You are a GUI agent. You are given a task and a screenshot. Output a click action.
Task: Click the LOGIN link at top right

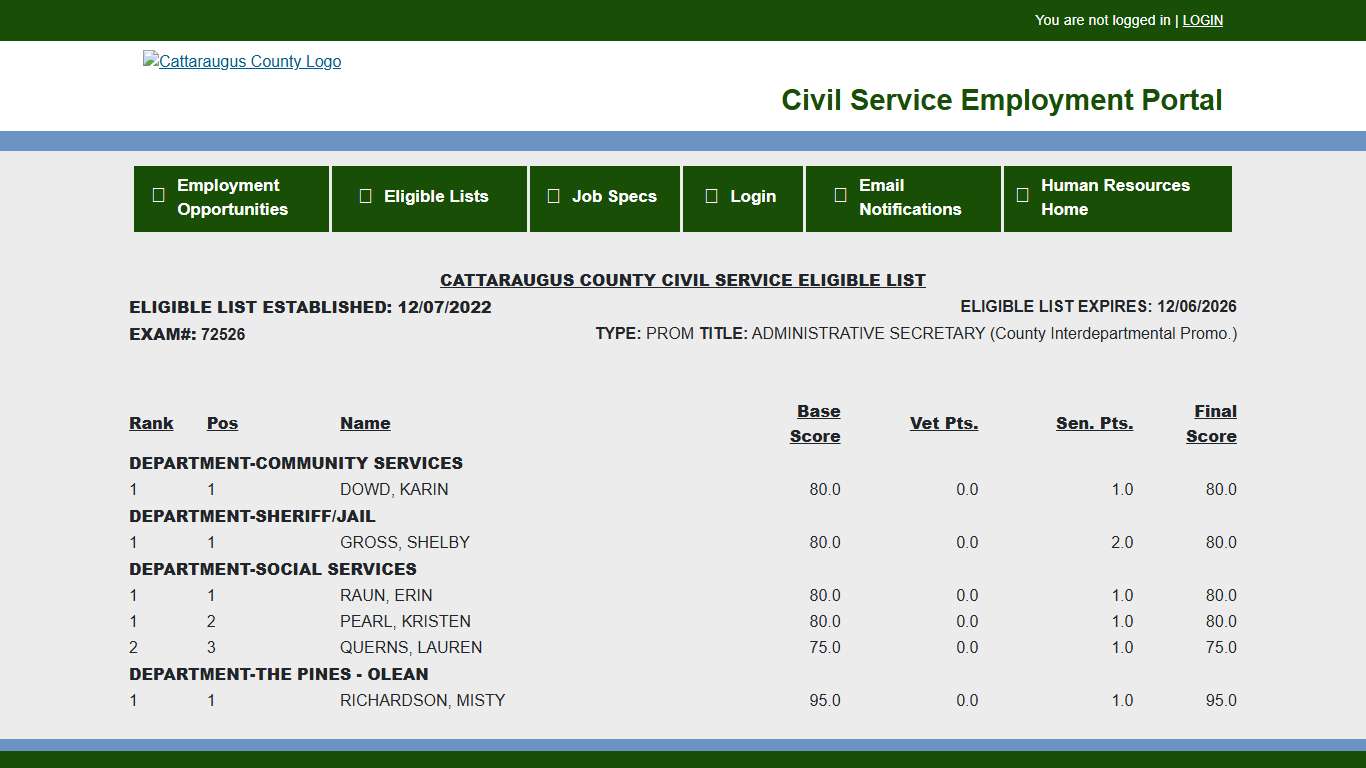1202,20
